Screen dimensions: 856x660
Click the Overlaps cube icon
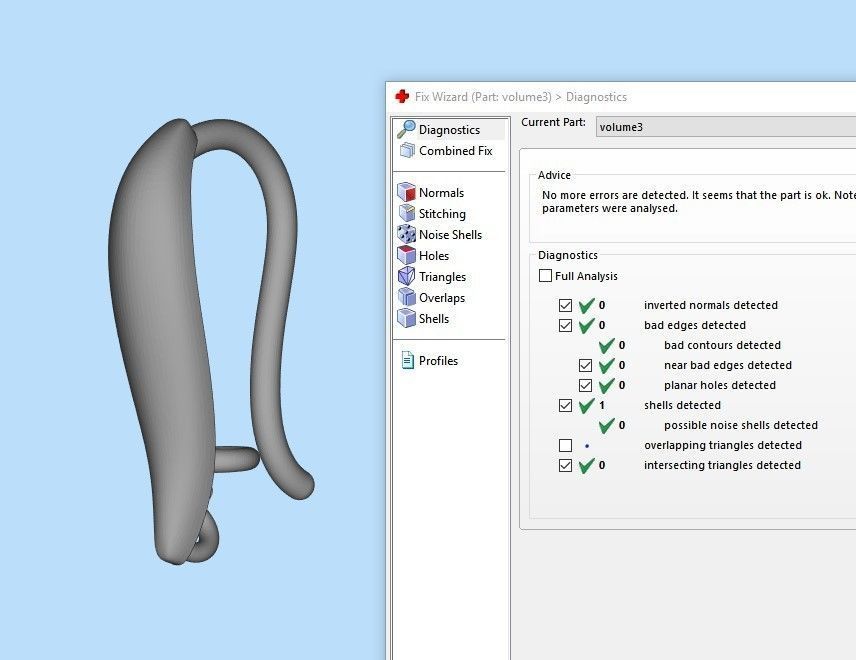(x=406, y=297)
